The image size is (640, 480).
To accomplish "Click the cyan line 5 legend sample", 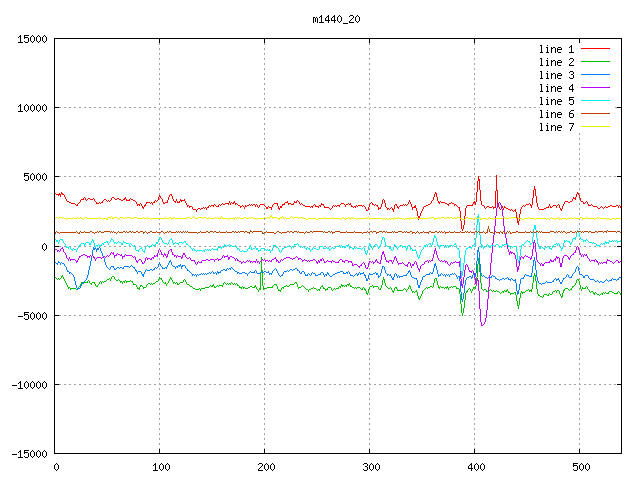I will pos(595,101).
